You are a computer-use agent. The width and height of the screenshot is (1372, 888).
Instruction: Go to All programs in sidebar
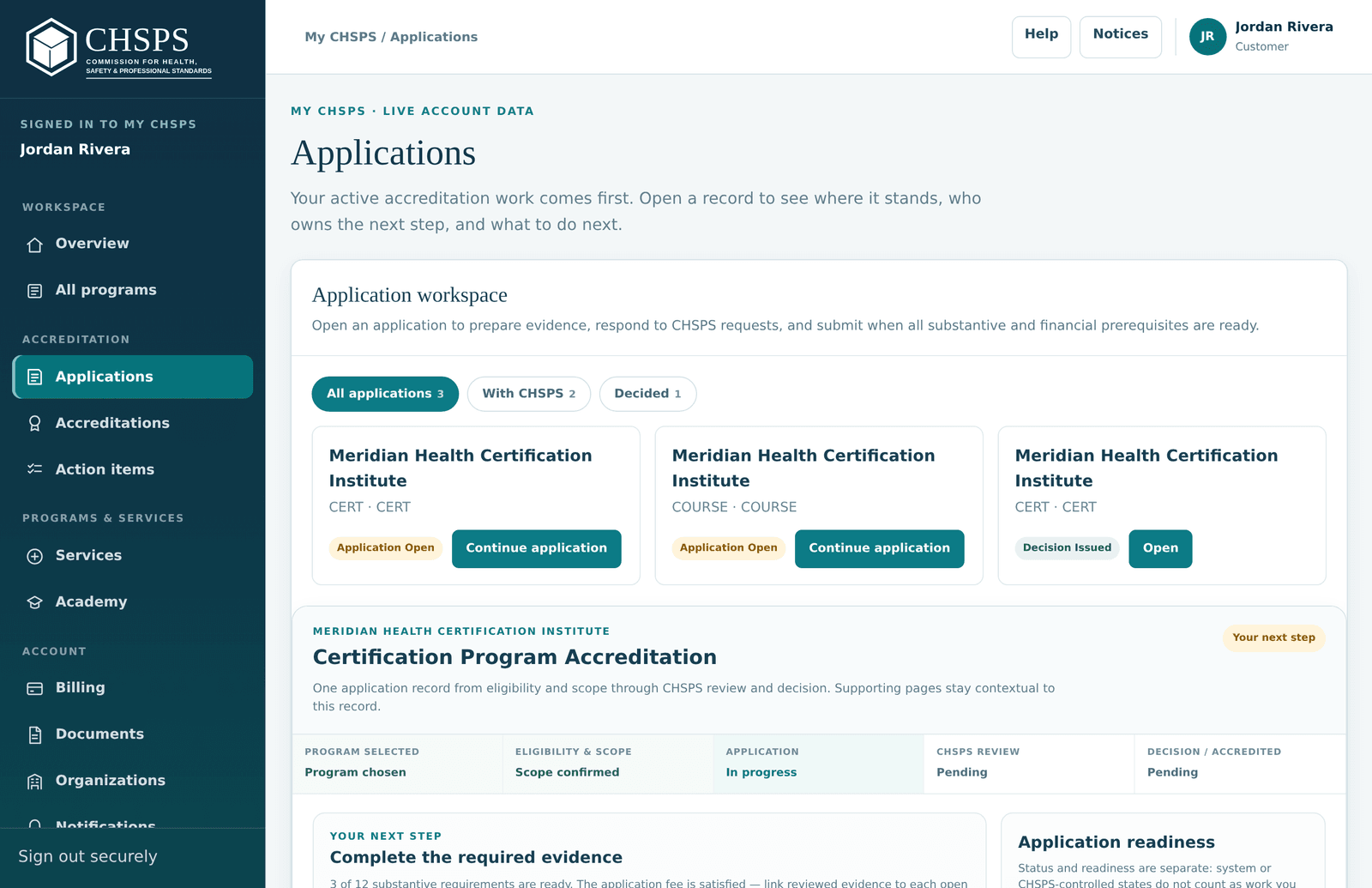tap(133, 290)
